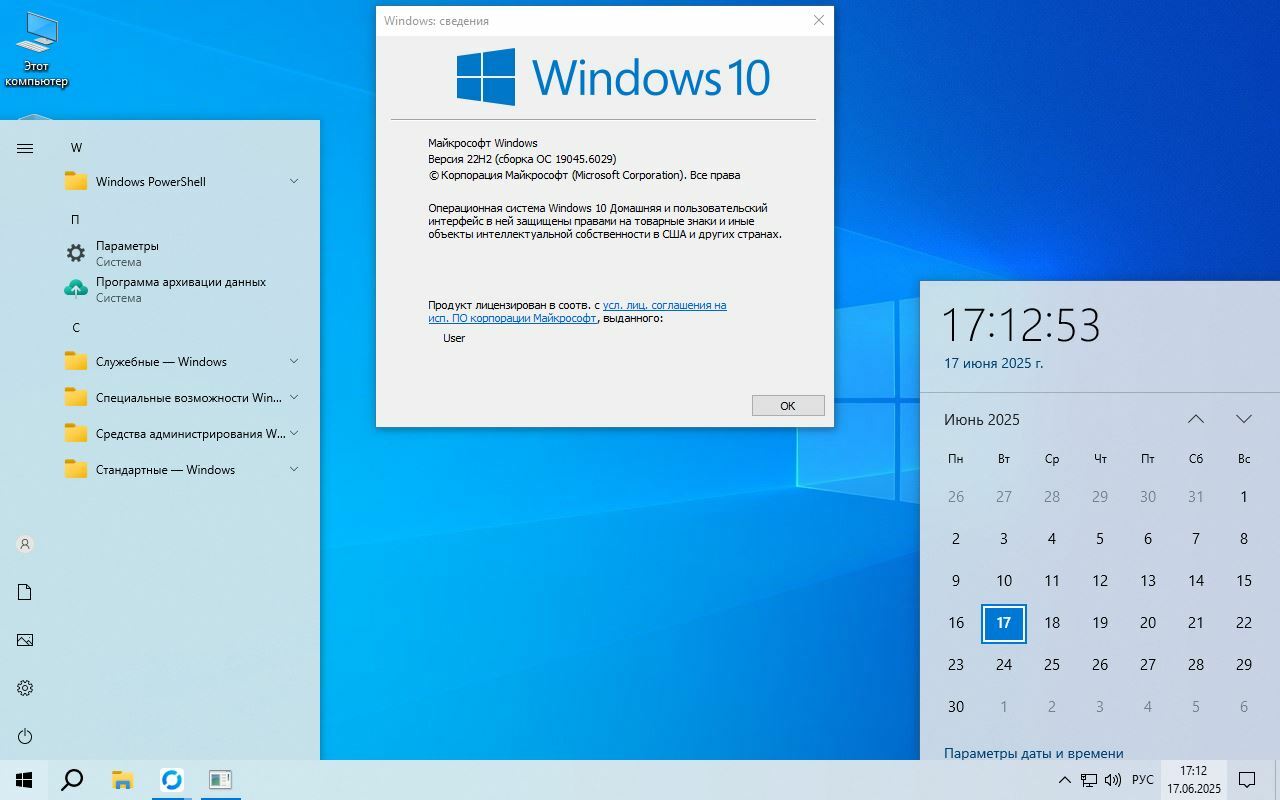Show hidden tray icons chevron
This screenshot has height=800, width=1280.
1064,780
